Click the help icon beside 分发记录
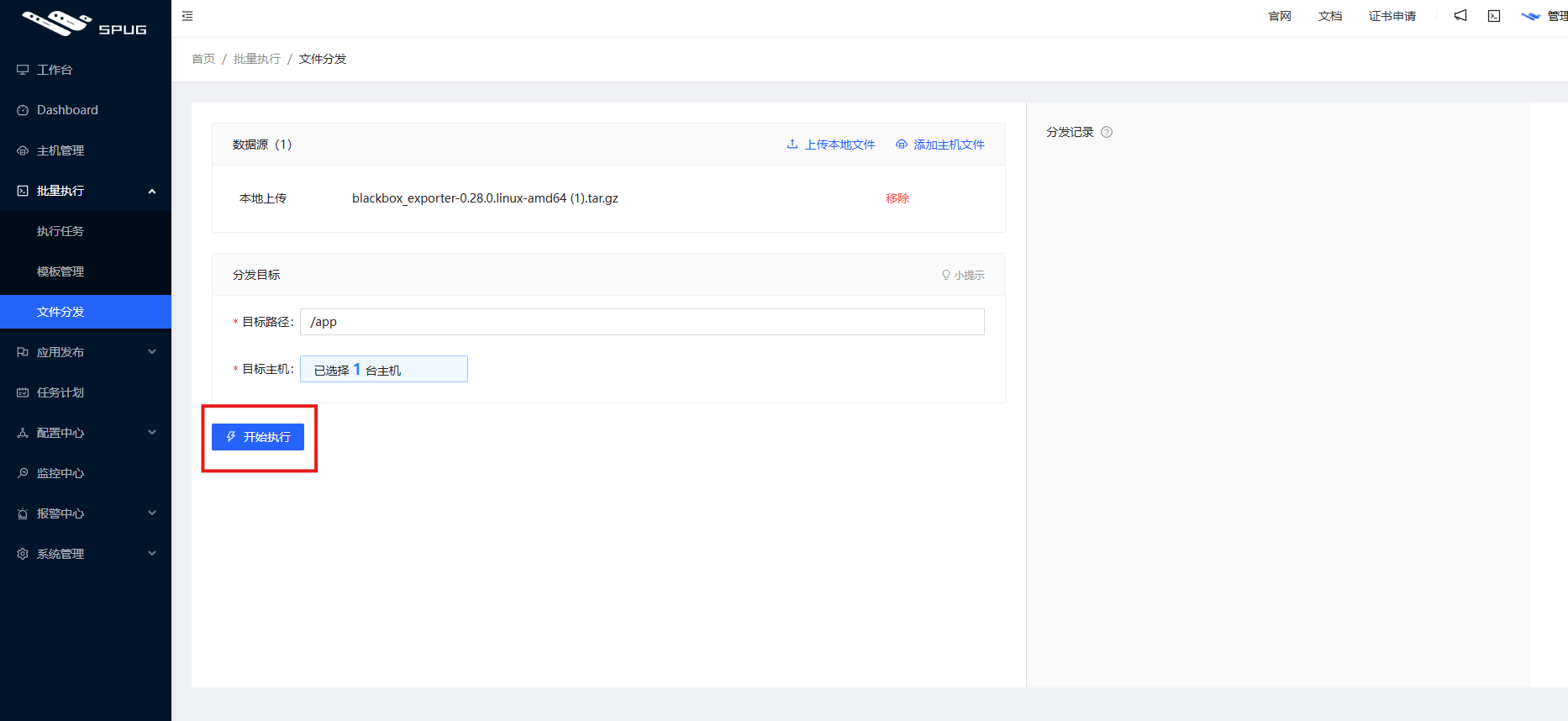 pos(1107,132)
